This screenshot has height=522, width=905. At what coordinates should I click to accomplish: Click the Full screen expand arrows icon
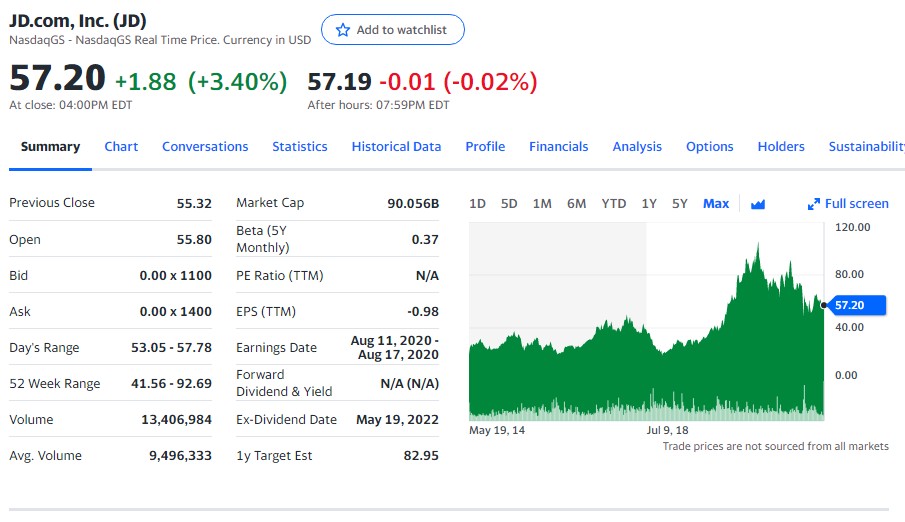814,204
